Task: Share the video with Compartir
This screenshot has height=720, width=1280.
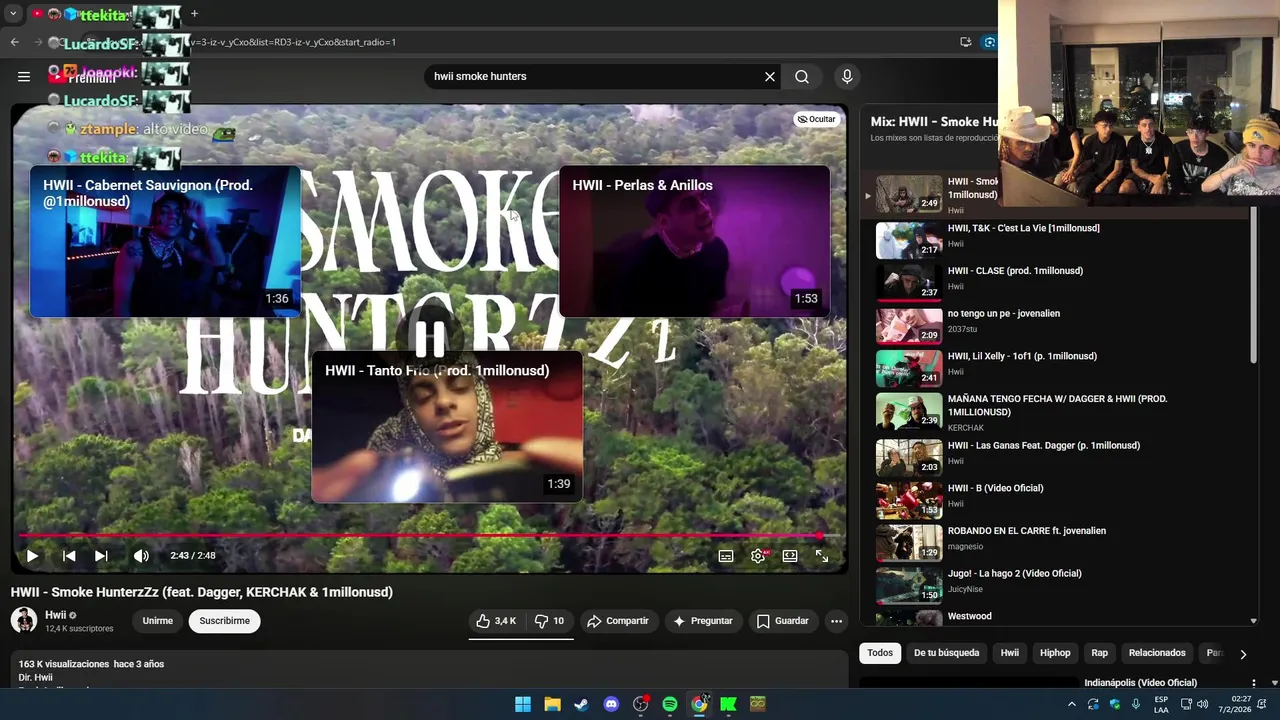Action: point(617,621)
